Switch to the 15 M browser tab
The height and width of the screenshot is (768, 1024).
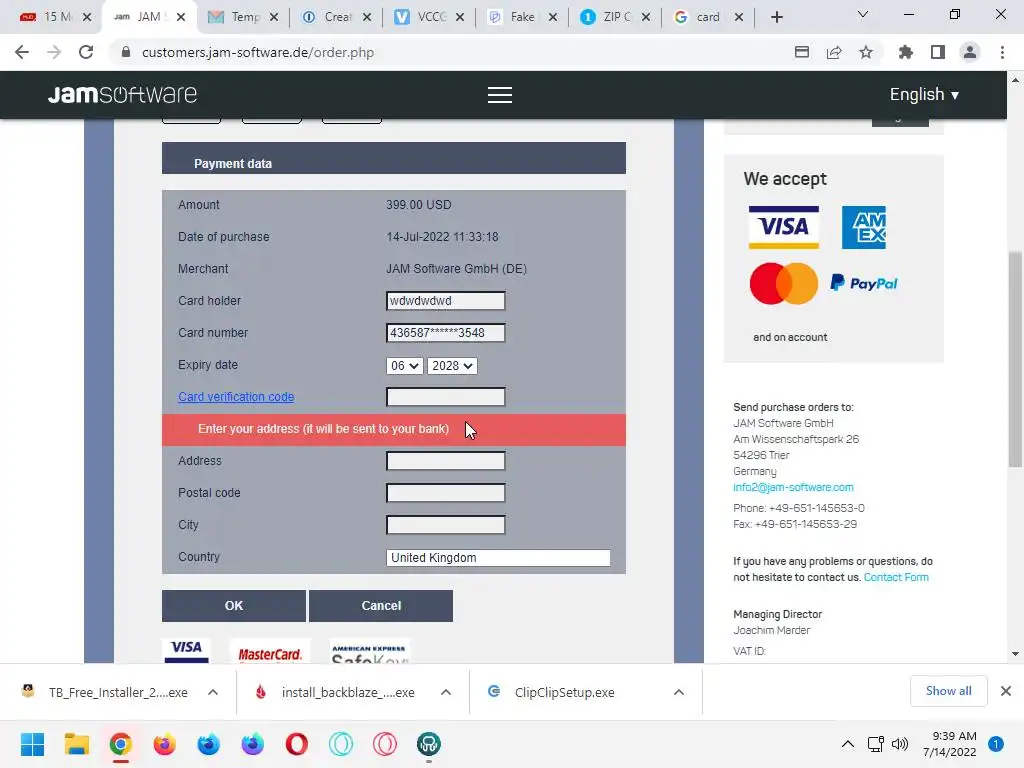pyautogui.click(x=46, y=17)
